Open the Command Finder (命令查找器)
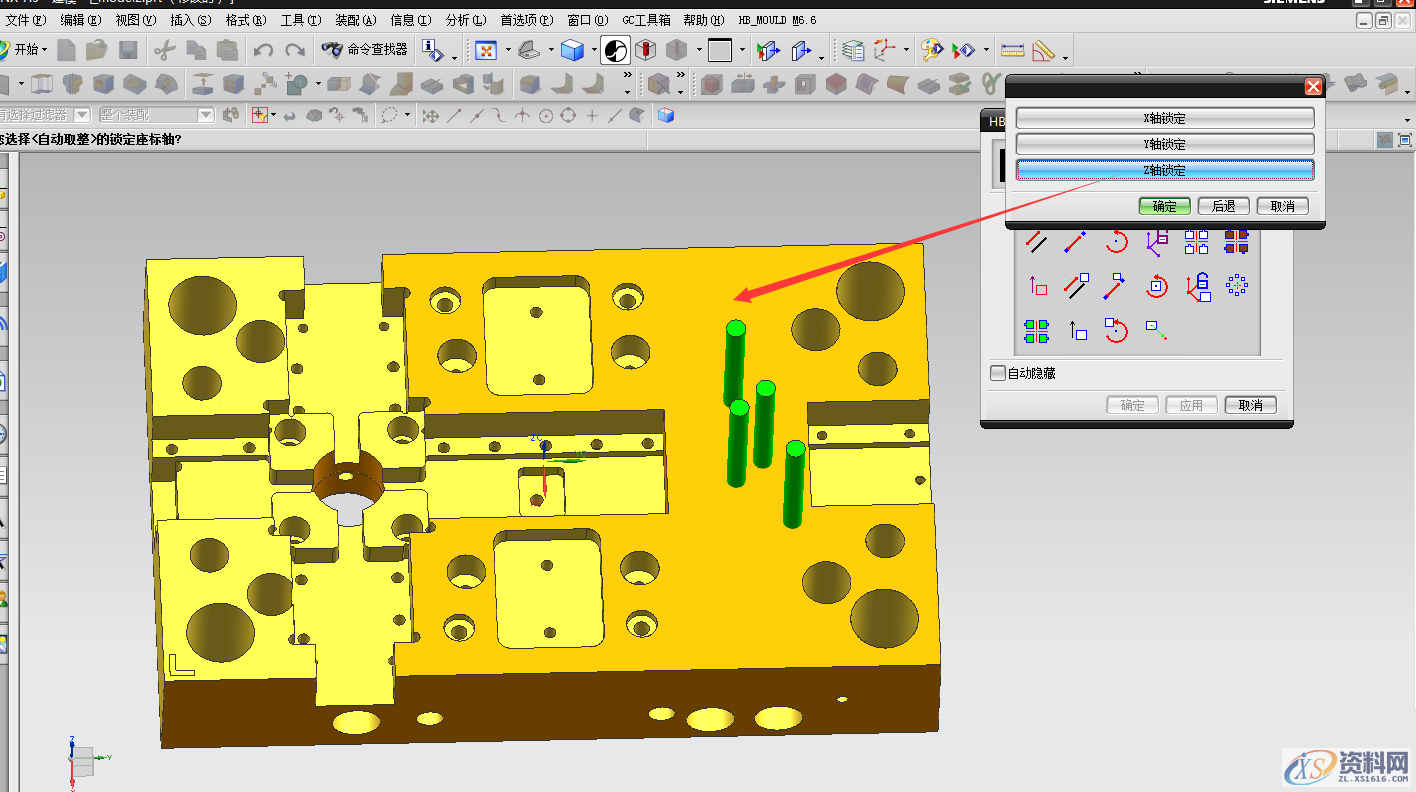The width and height of the screenshot is (1416, 792). (365, 49)
